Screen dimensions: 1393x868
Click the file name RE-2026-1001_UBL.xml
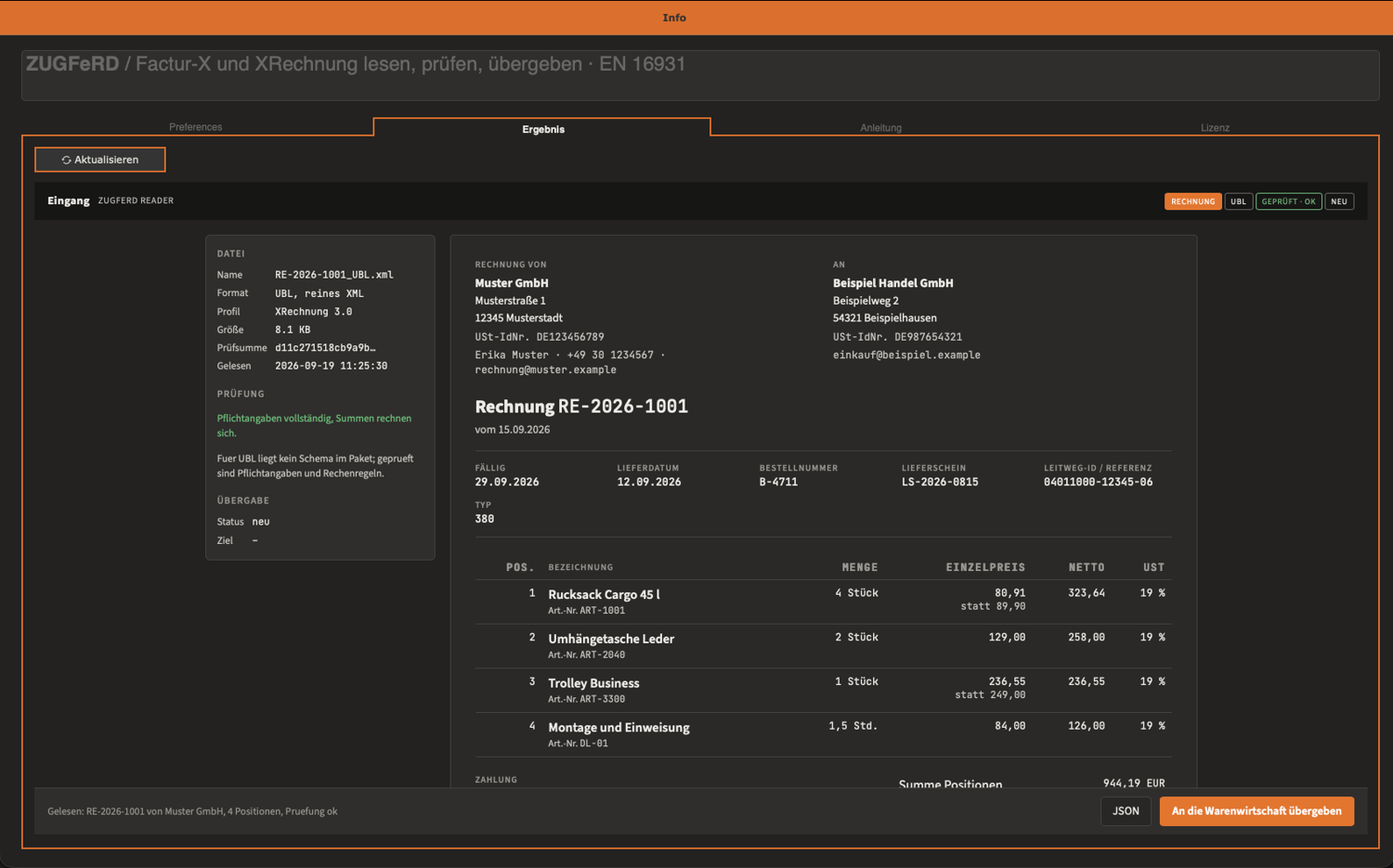[334, 275]
